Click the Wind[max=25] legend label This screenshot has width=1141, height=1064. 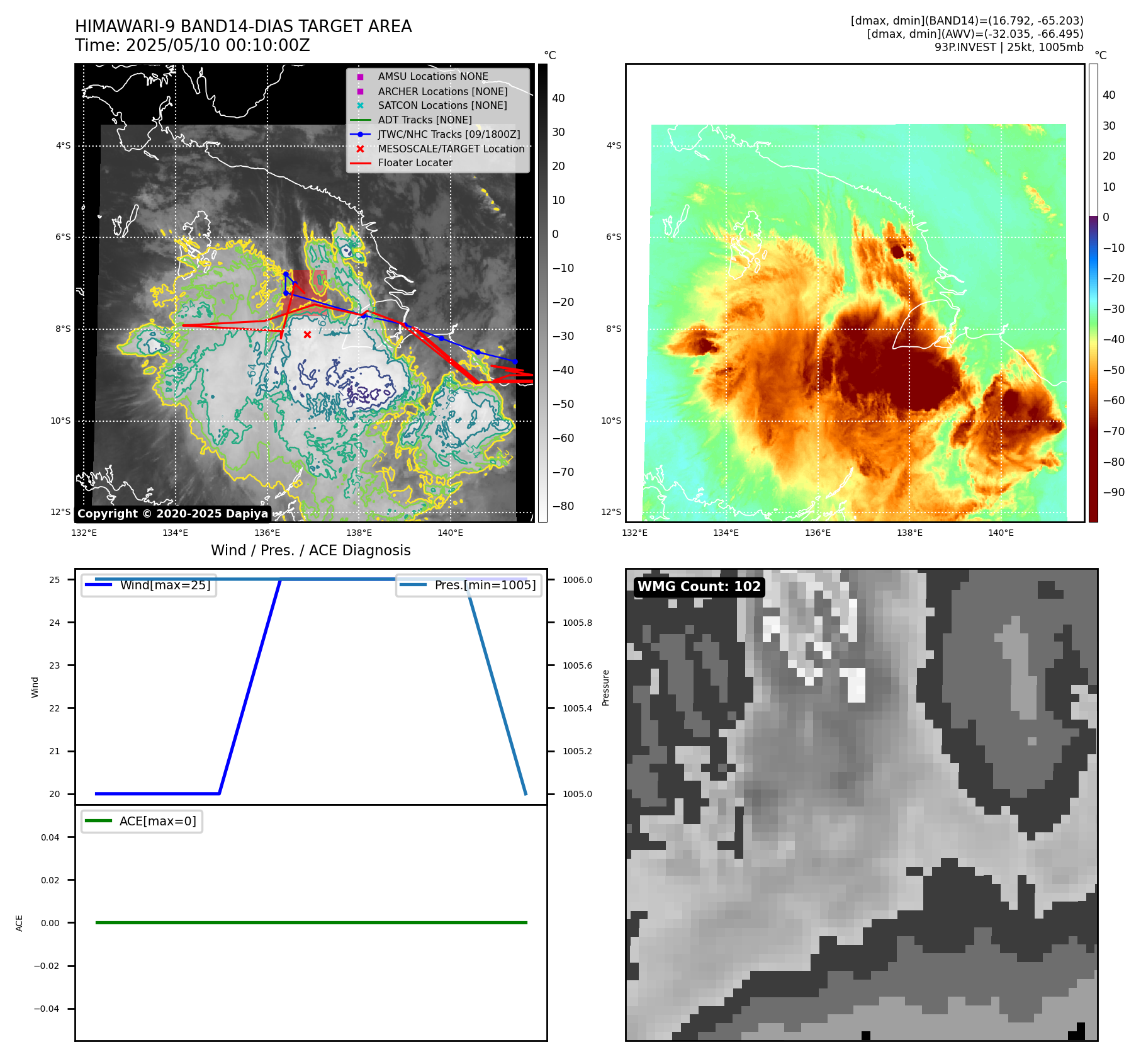coord(166,585)
